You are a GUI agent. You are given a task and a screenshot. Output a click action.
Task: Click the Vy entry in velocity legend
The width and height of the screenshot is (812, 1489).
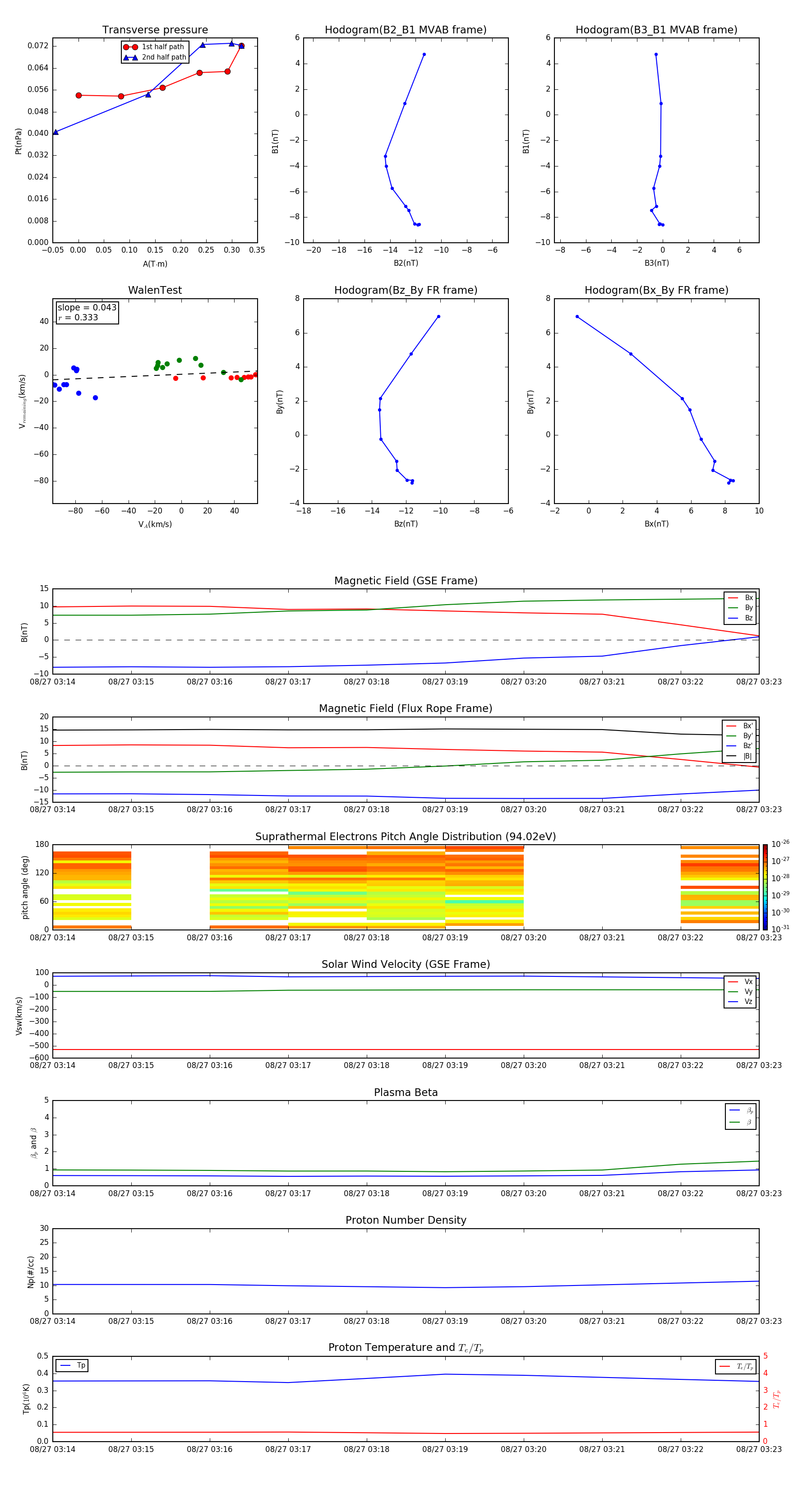(x=740, y=992)
